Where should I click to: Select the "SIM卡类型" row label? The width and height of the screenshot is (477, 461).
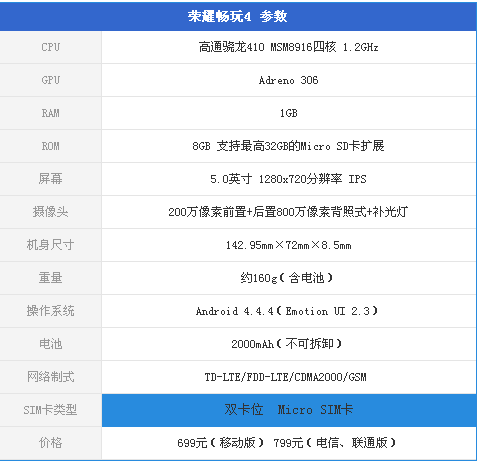(50, 410)
